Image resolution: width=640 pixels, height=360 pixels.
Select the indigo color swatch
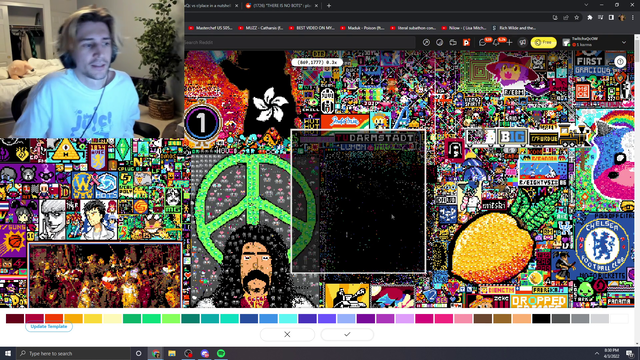coord(307,318)
